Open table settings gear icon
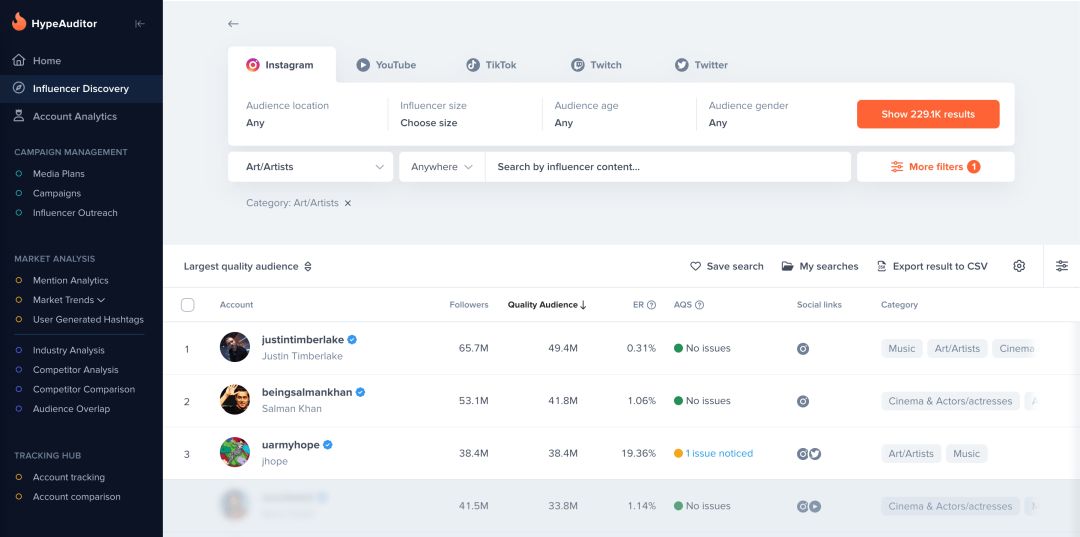 tap(1019, 266)
